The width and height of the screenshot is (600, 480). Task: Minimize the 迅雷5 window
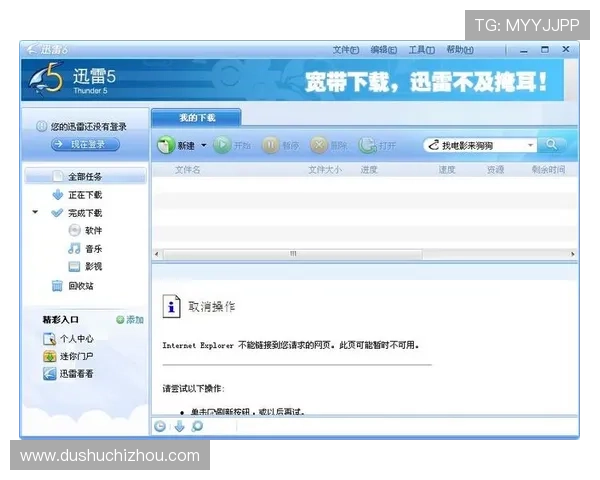coord(523,50)
